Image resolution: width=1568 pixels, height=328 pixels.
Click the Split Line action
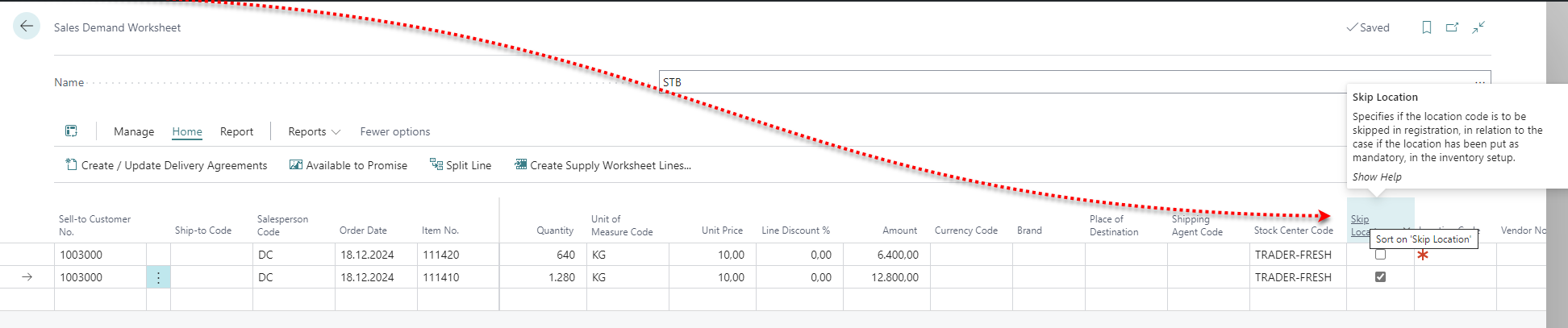tap(461, 165)
